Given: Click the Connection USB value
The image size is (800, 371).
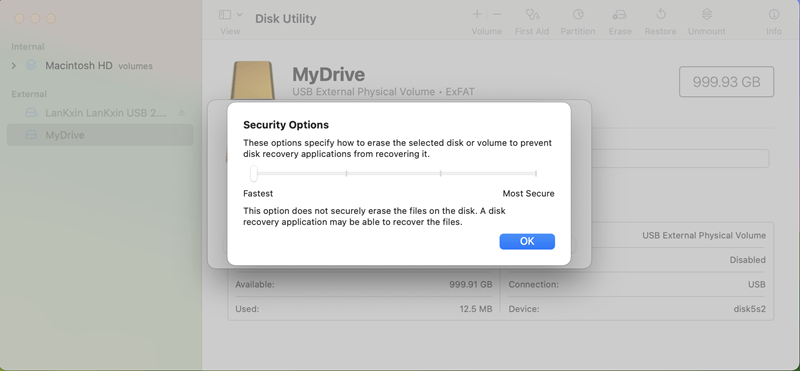Looking at the screenshot, I should (x=757, y=284).
